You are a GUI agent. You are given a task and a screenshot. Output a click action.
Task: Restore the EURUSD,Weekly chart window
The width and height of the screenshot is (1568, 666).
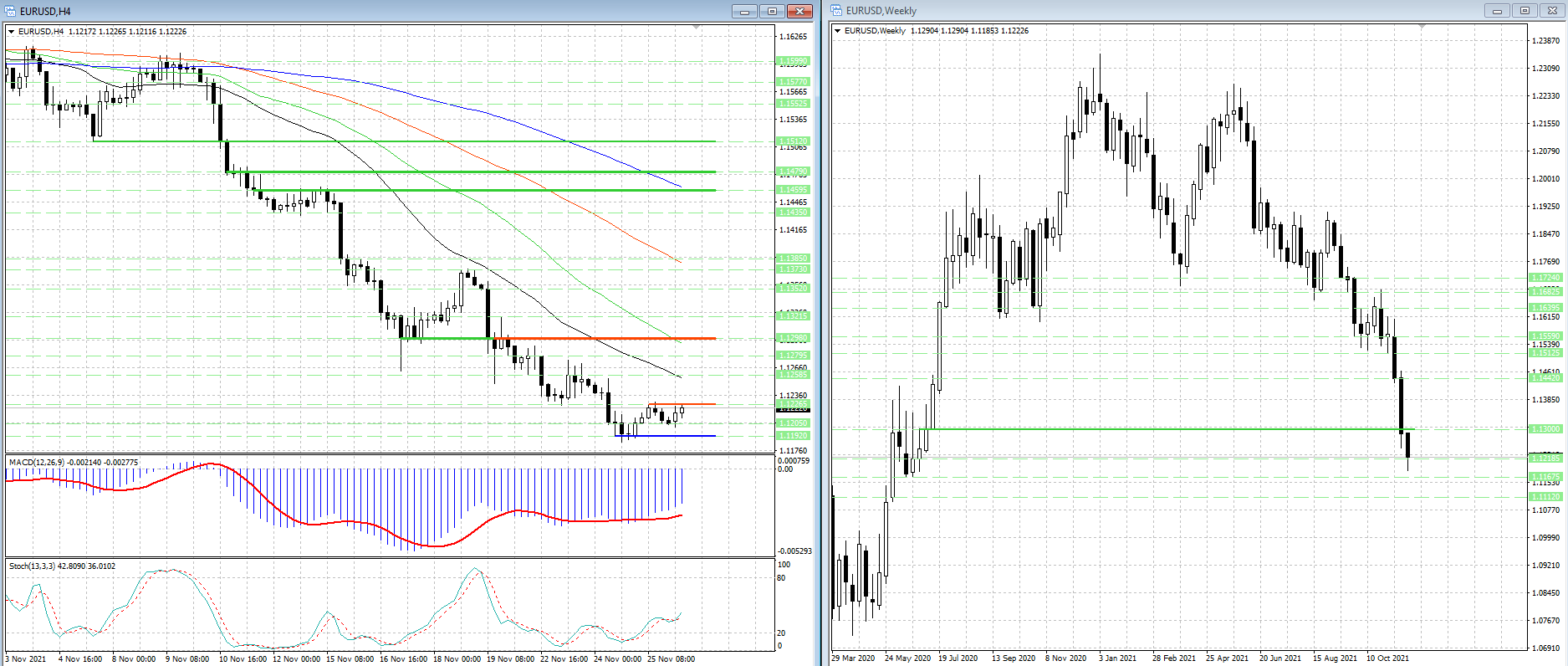(1525, 11)
